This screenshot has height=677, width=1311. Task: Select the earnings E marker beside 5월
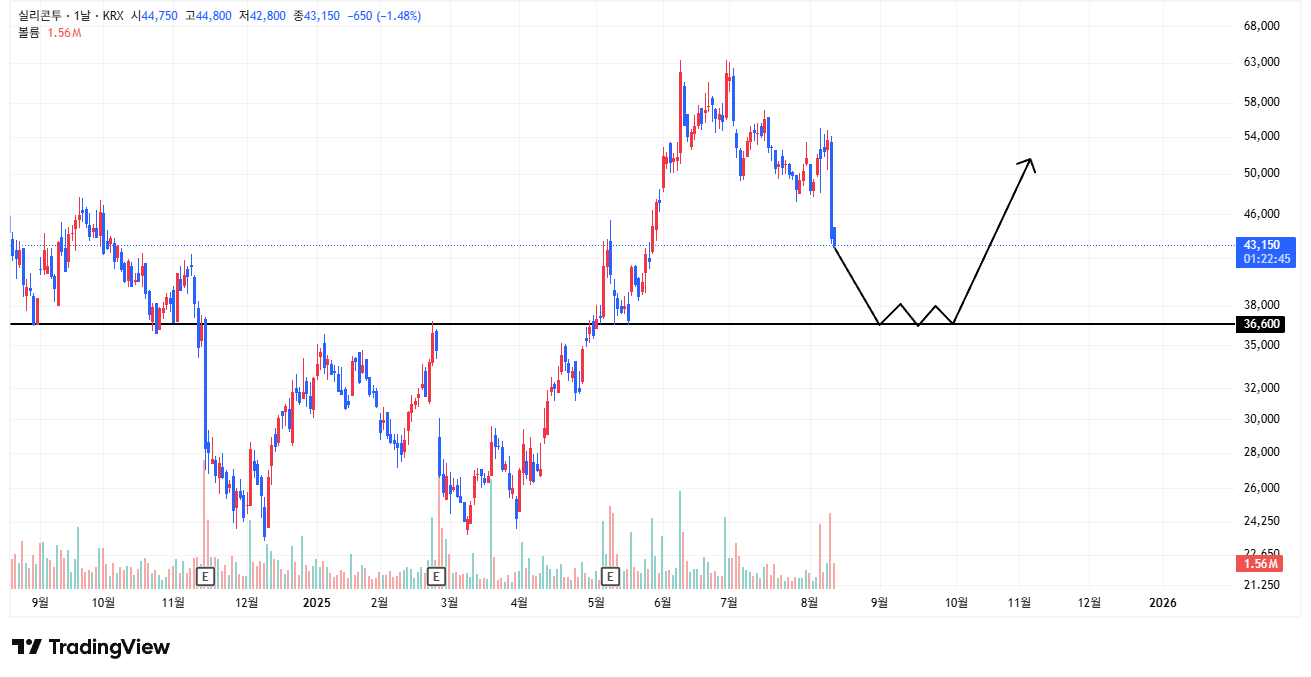(611, 576)
